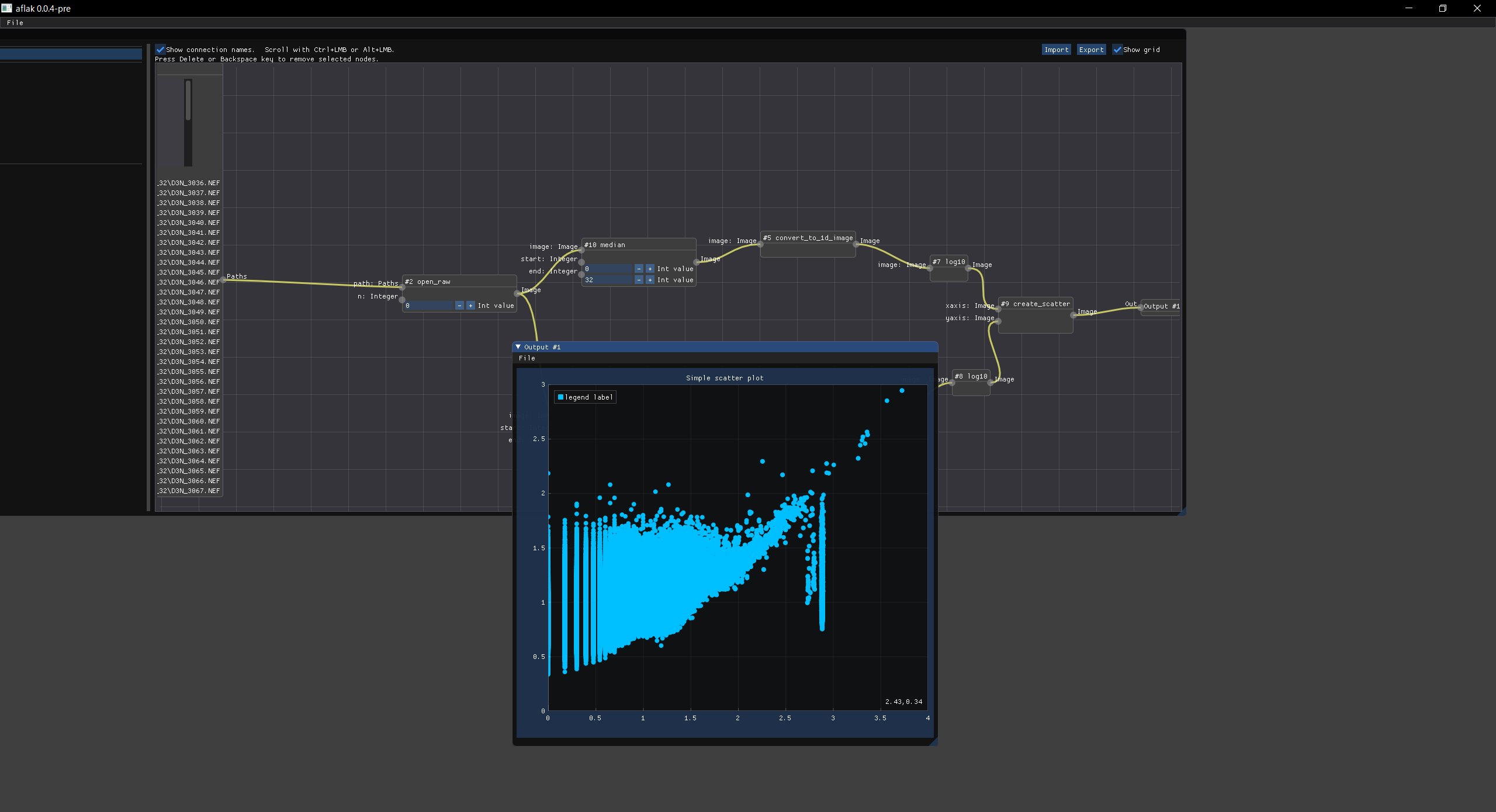
Task: Click the Output #1 window title bar
Action: coord(725,347)
